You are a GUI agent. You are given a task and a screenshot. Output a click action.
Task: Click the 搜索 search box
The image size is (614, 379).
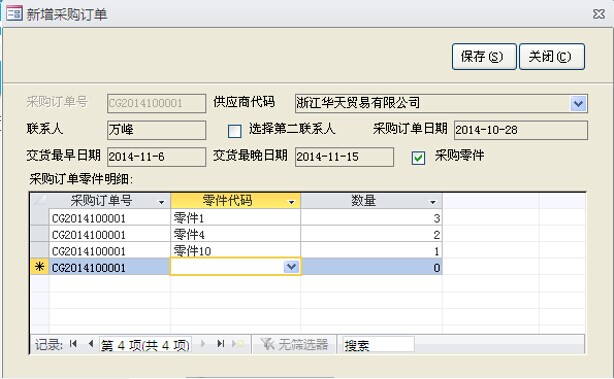click(x=378, y=345)
